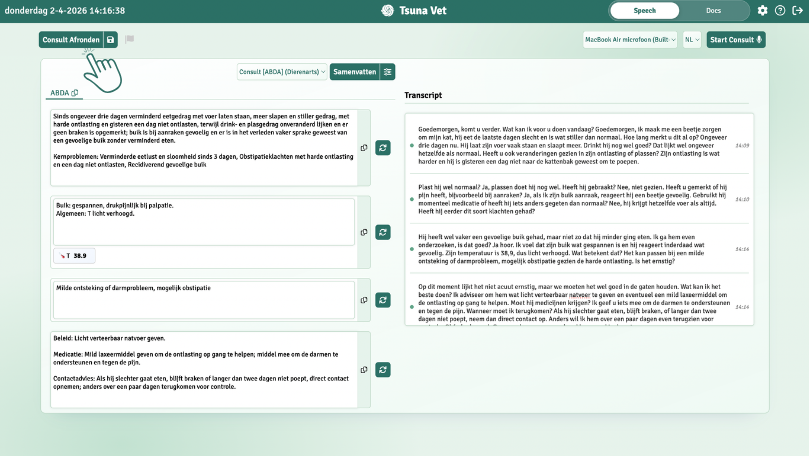The height and width of the screenshot is (456, 809).
Task: Select the ABDA tab
Action: pos(60,93)
